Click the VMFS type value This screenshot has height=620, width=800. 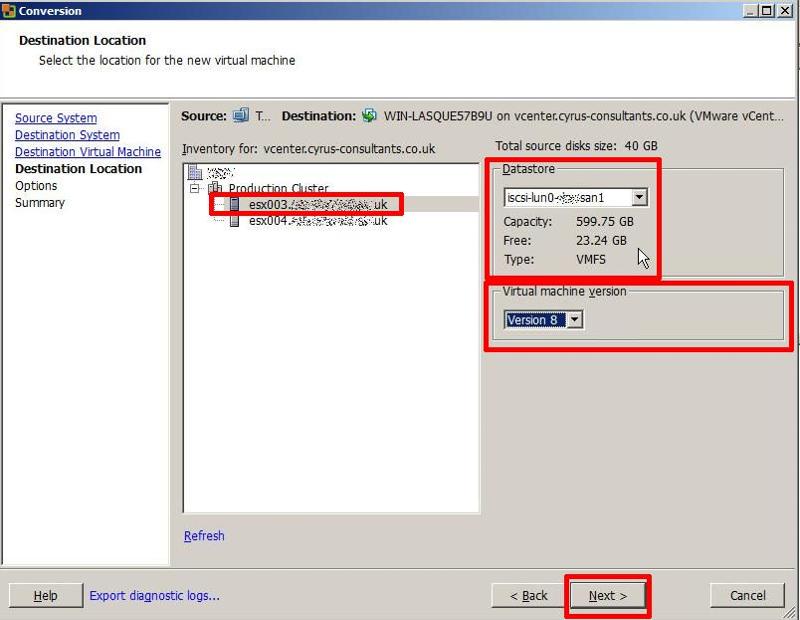(591, 259)
